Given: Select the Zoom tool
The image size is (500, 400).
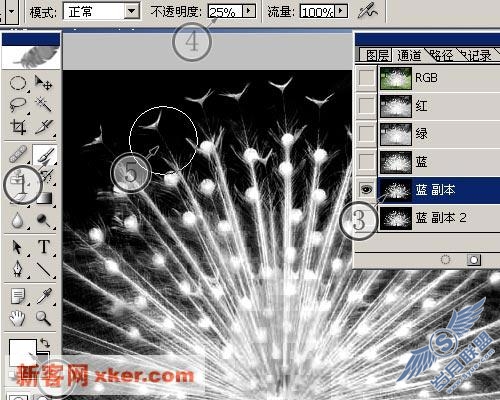Looking at the screenshot, I should [x=44, y=318].
